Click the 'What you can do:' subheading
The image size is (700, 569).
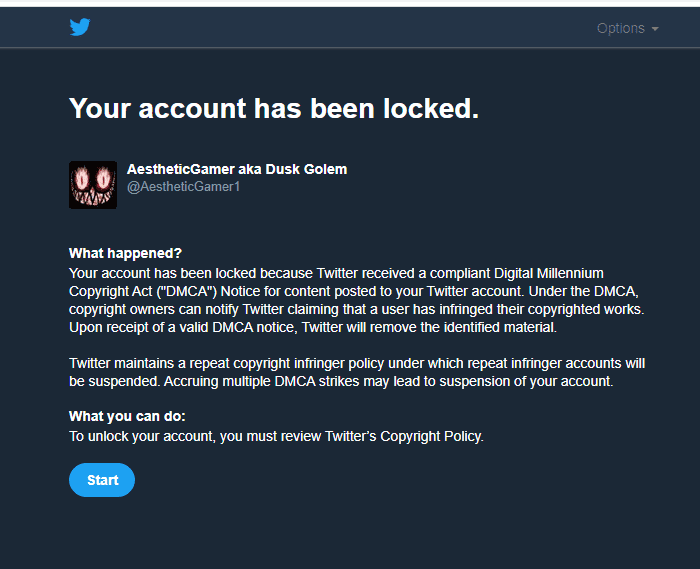coord(127,416)
